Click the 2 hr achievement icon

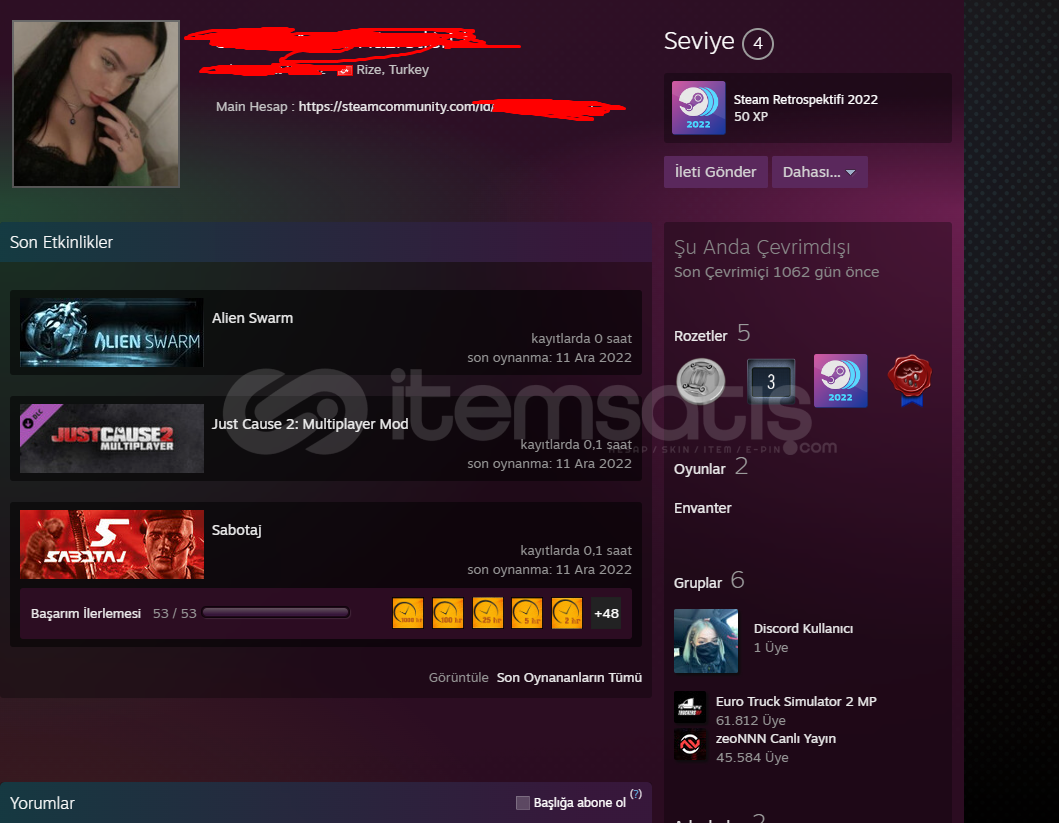[567, 613]
